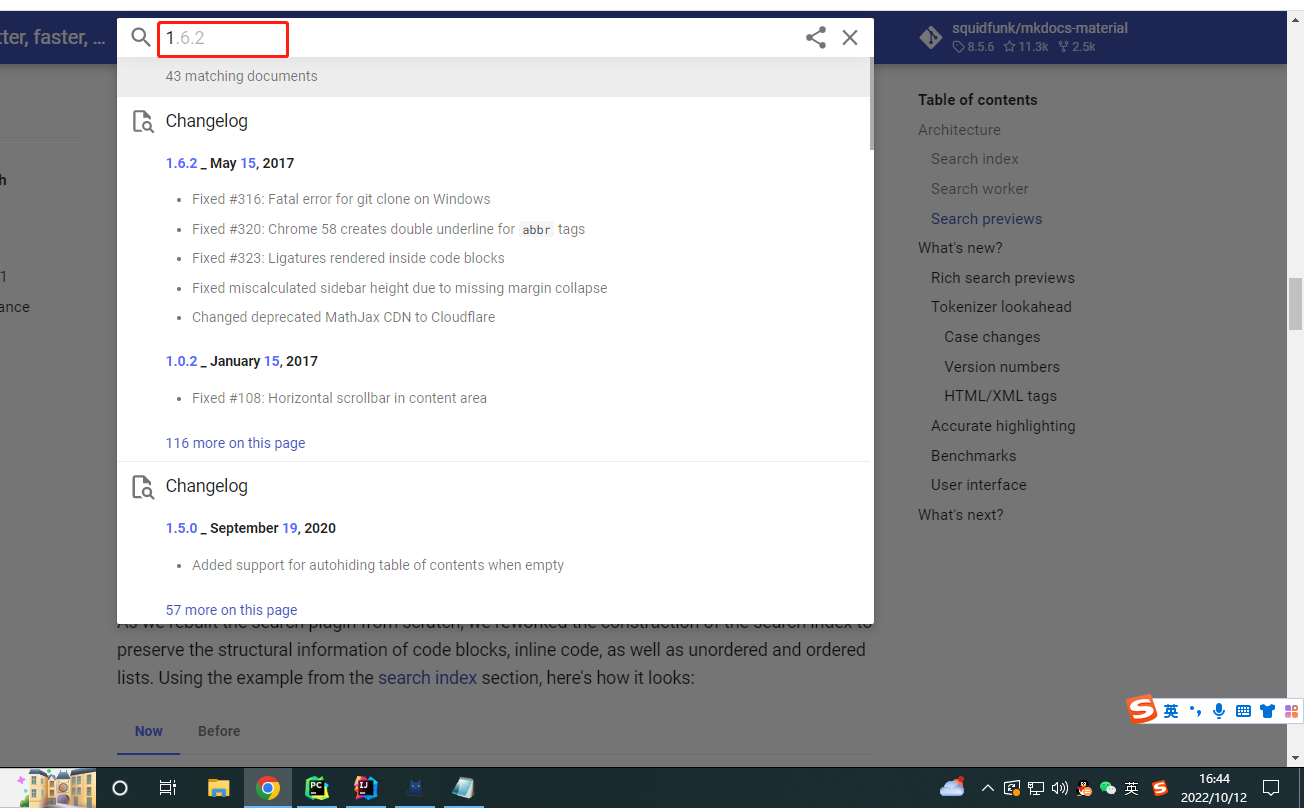Click the search results scrollbar

[871, 105]
